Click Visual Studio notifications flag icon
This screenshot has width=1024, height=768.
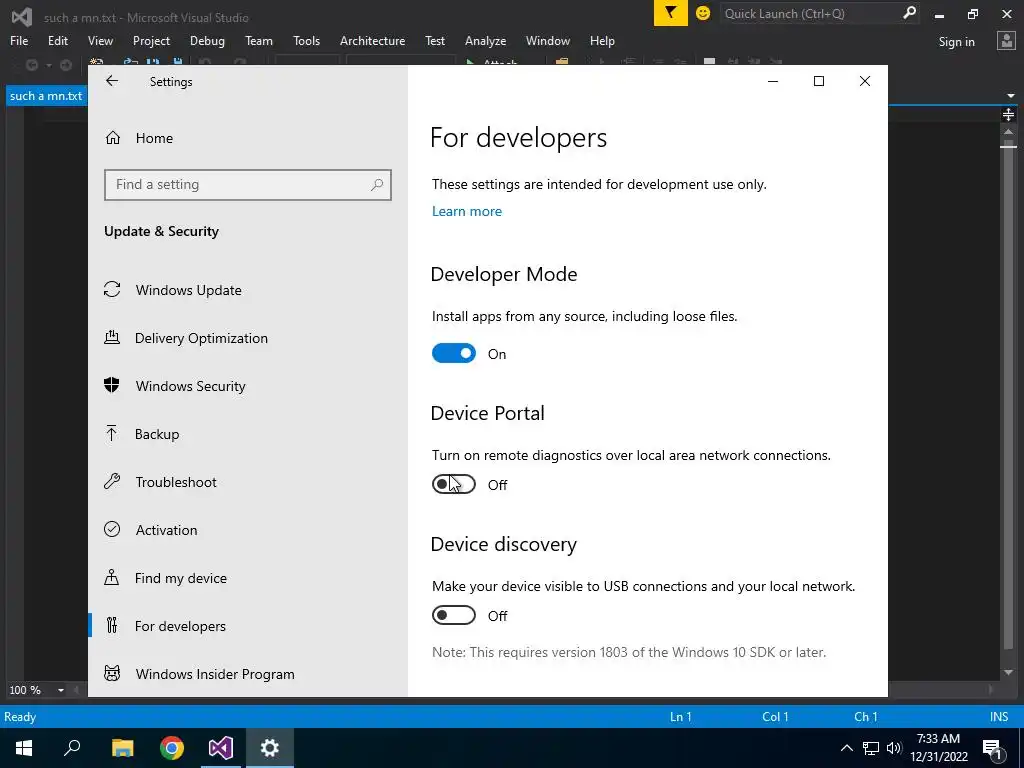click(x=670, y=13)
